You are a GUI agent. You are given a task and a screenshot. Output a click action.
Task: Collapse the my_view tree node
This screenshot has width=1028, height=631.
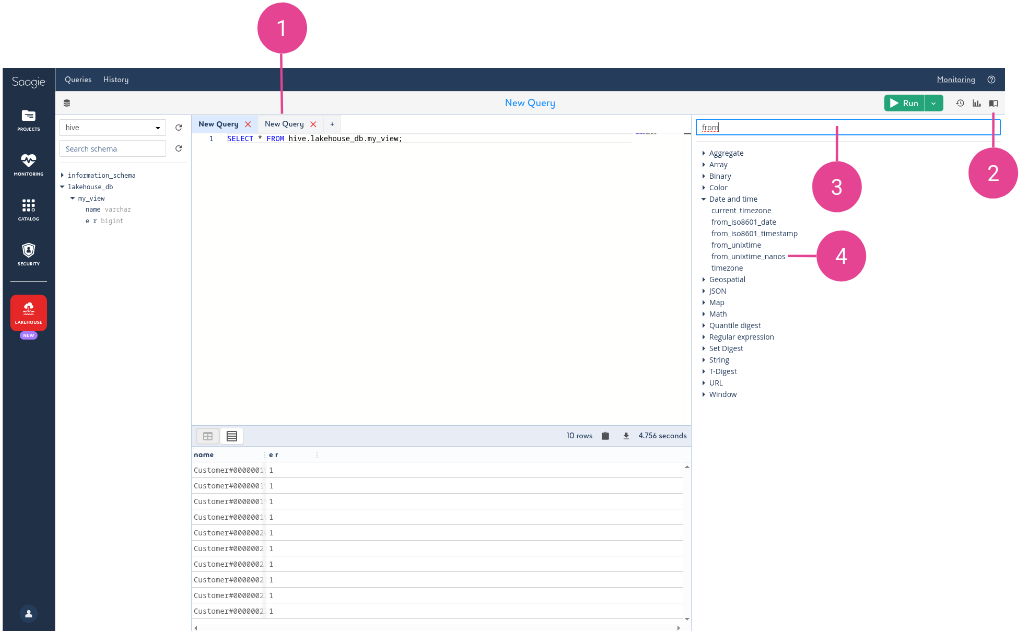72,198
